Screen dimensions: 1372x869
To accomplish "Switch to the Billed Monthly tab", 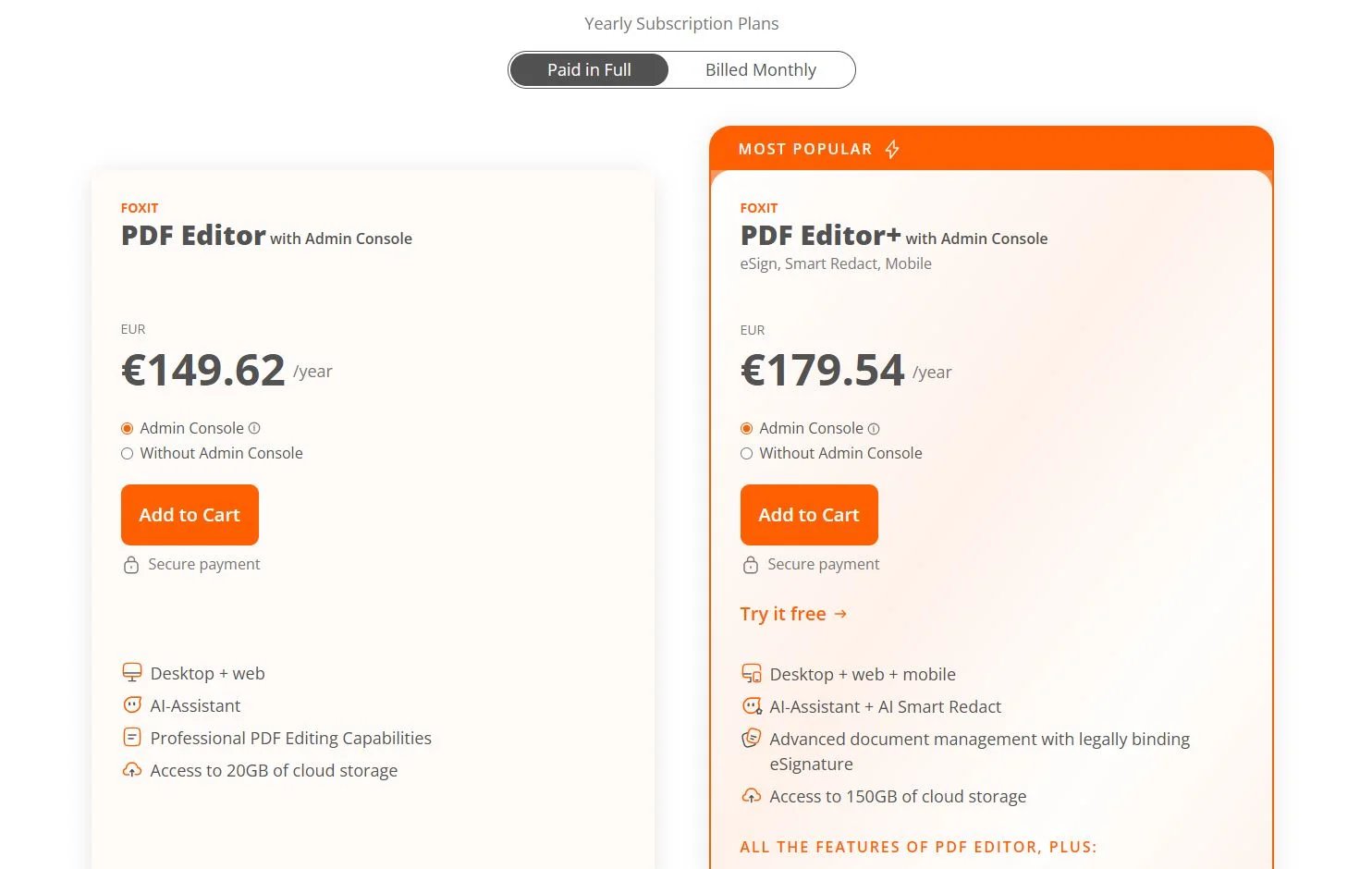I will pos(760,70).
